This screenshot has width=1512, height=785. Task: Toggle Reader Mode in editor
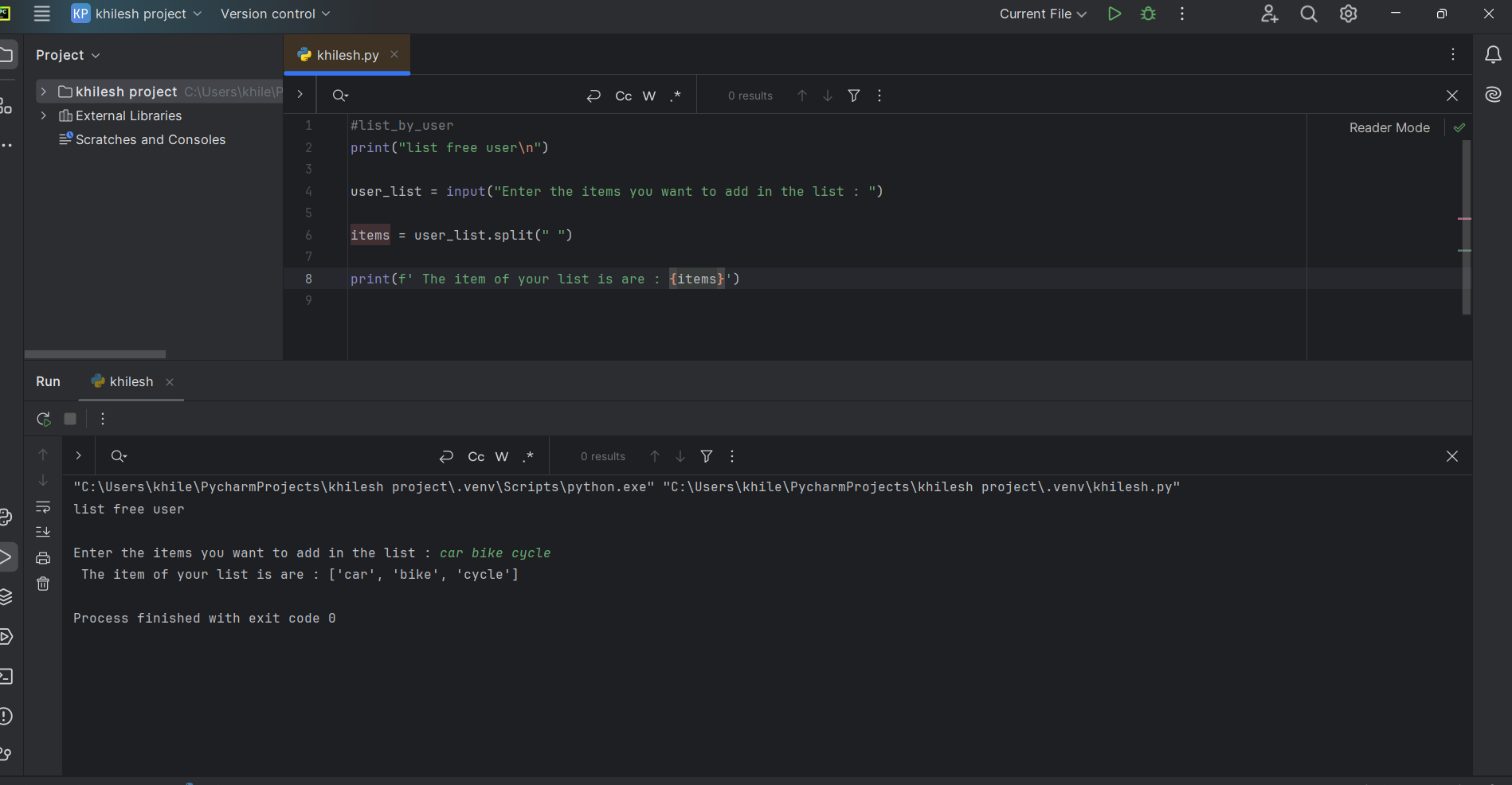coord(1389,127)
